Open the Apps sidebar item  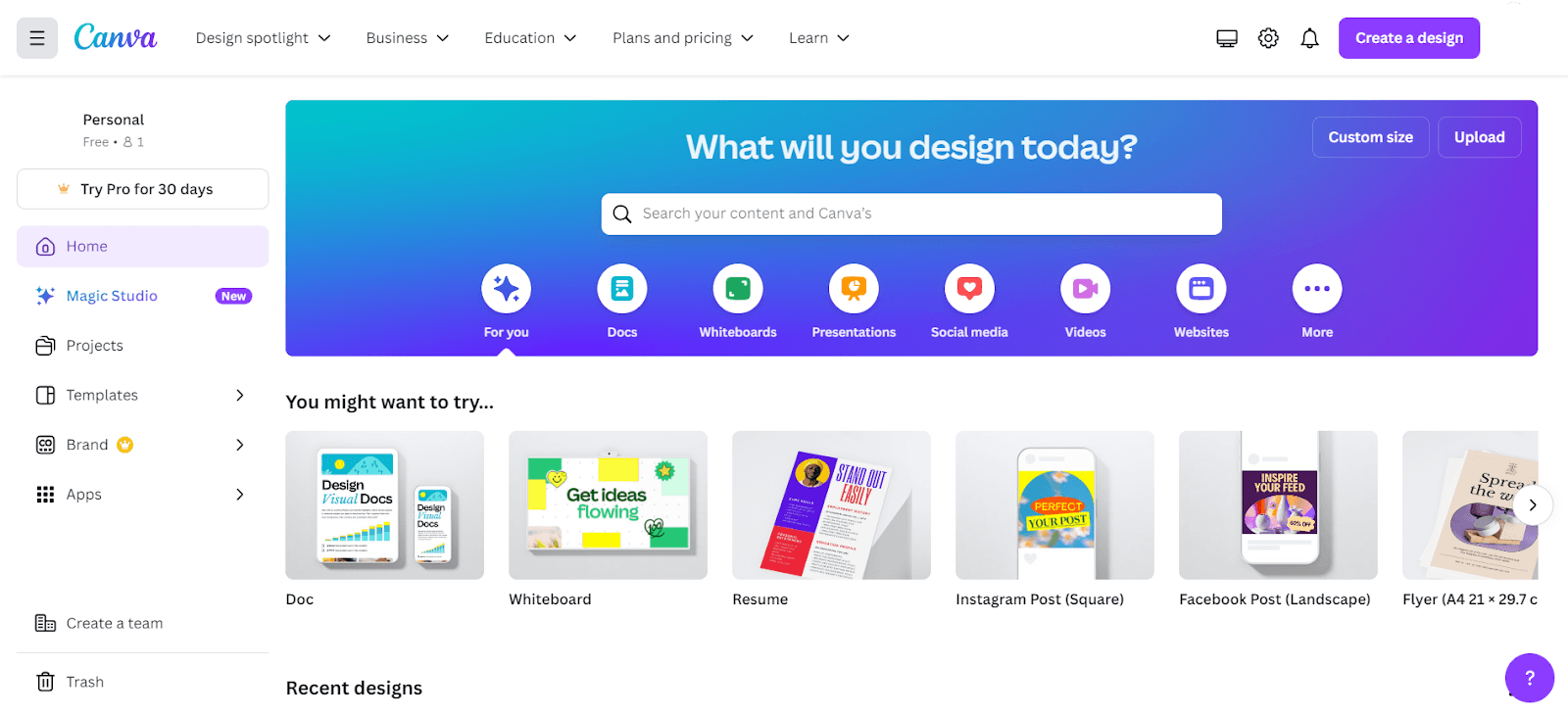coord(143,495)
